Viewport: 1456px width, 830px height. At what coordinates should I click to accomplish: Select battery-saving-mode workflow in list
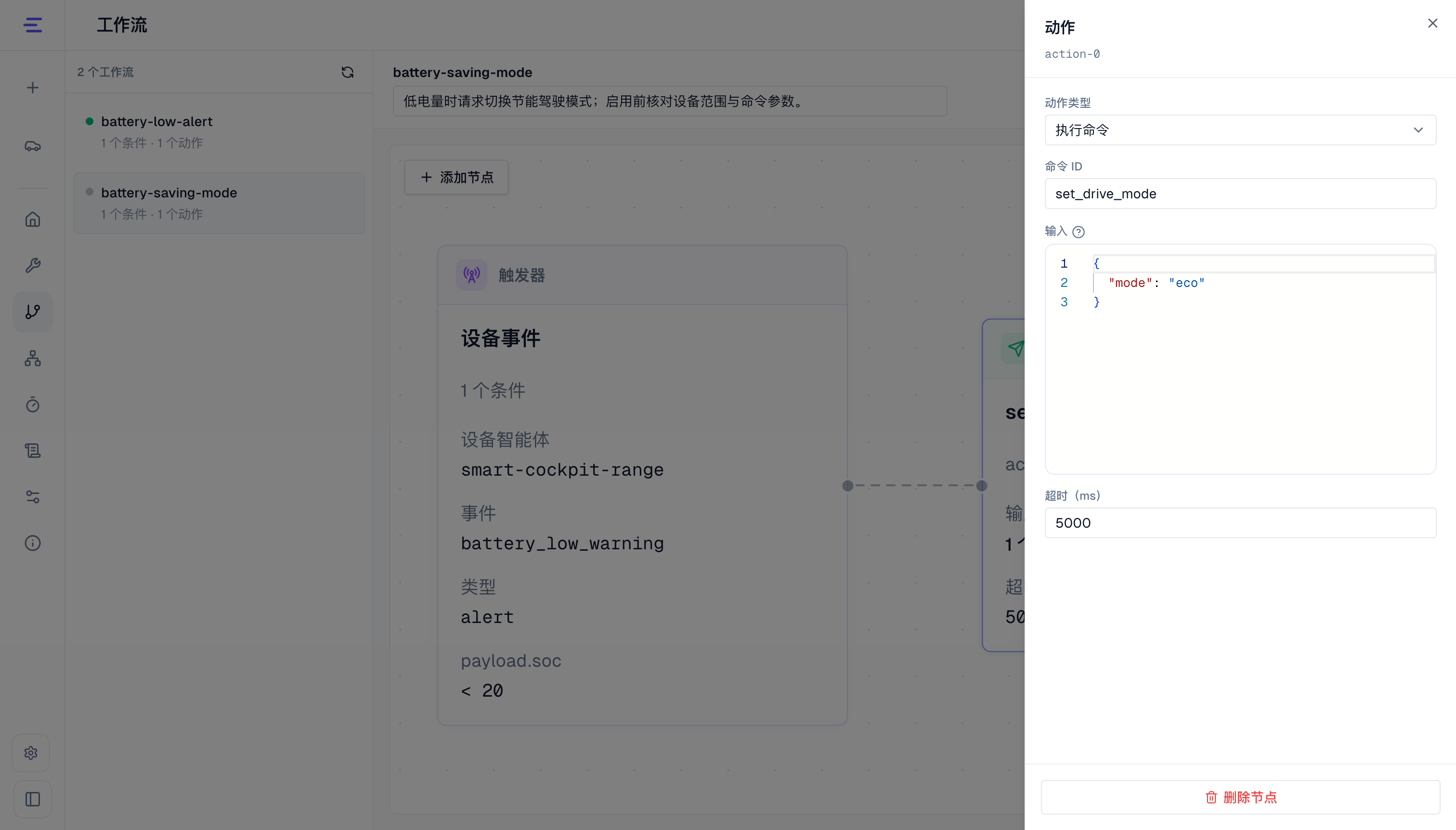coord(219,203)
